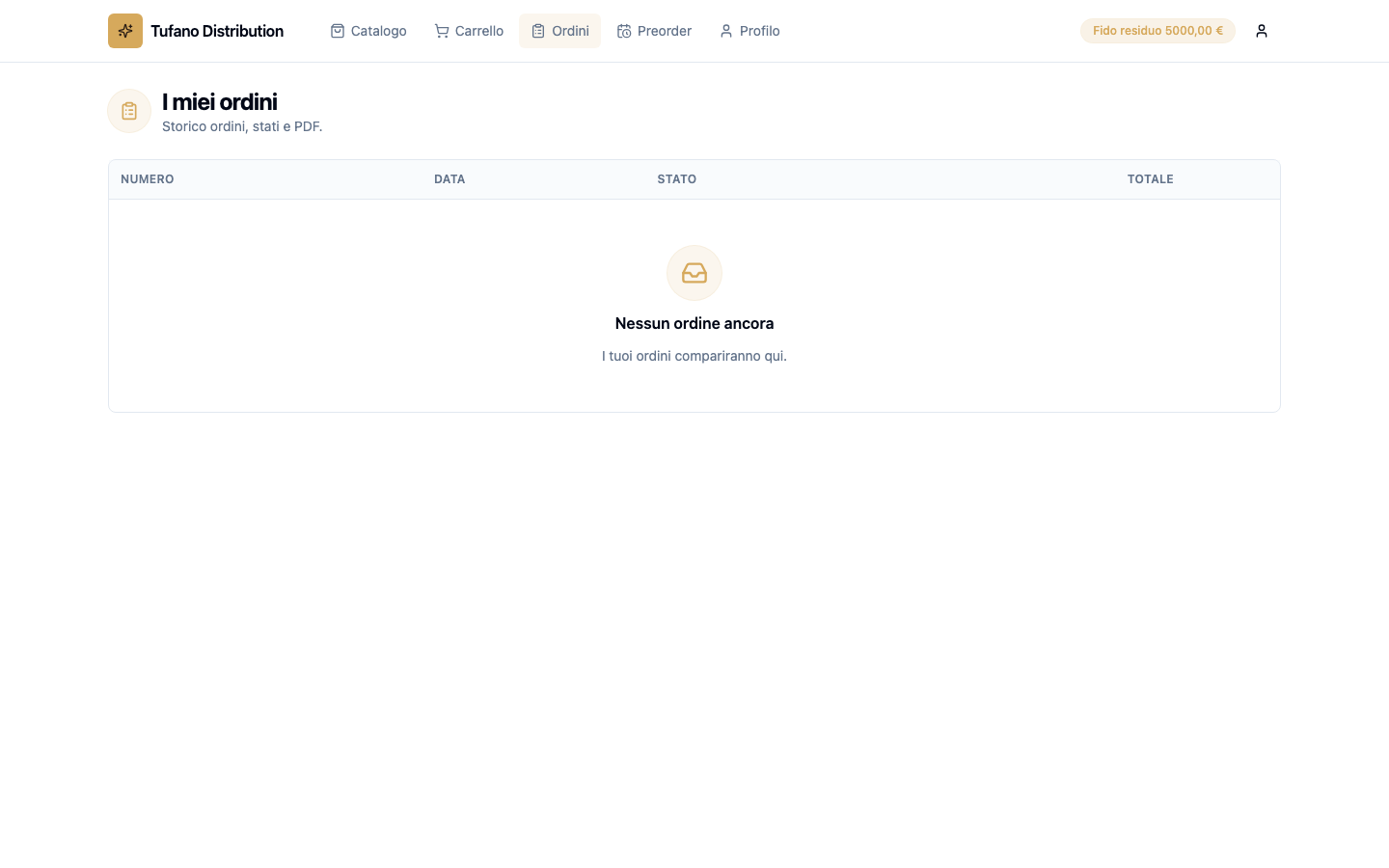Open the user account icon menu
Image resolution: width=1389 pixels, height=868 pixels.
[x=1262, y=31]
